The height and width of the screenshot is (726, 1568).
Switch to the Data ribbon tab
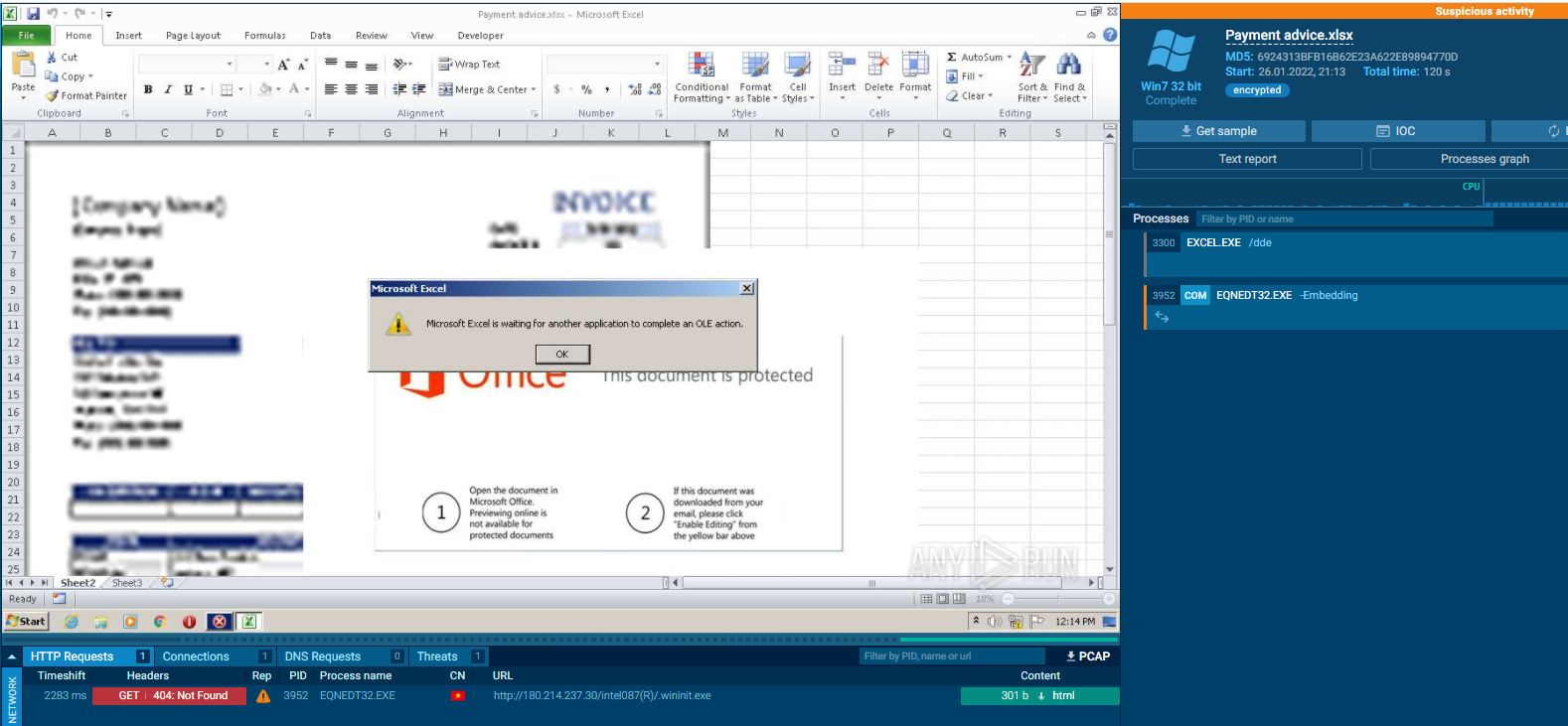pyautogui.click(x=320, y=36)
